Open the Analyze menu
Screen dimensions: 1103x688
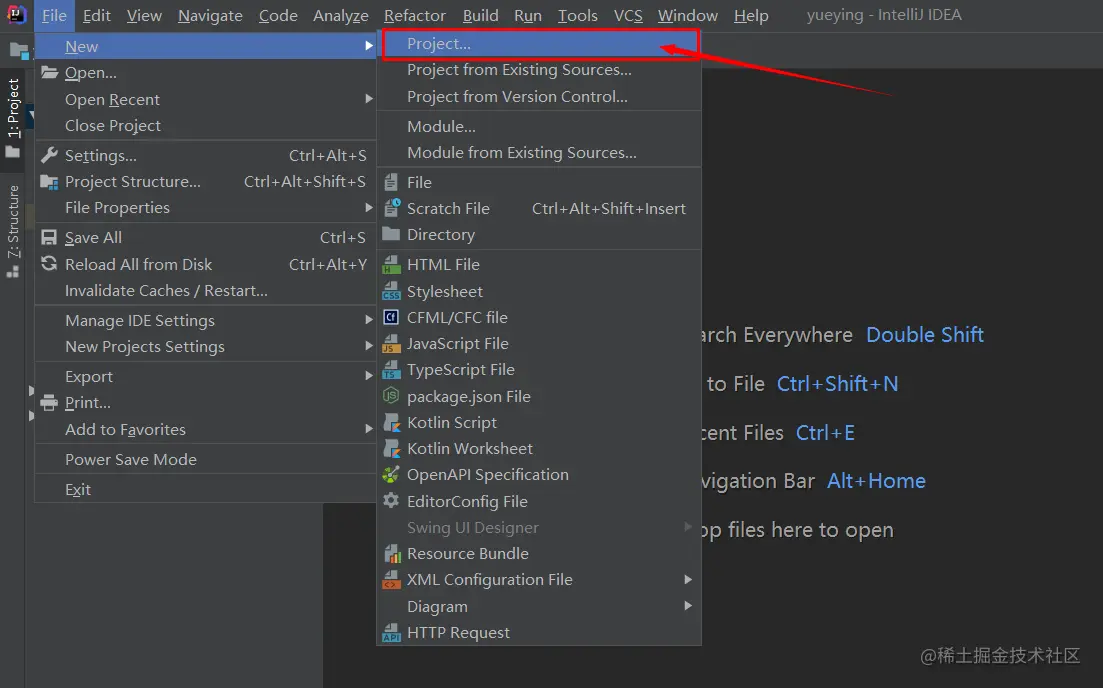(340, 15)
